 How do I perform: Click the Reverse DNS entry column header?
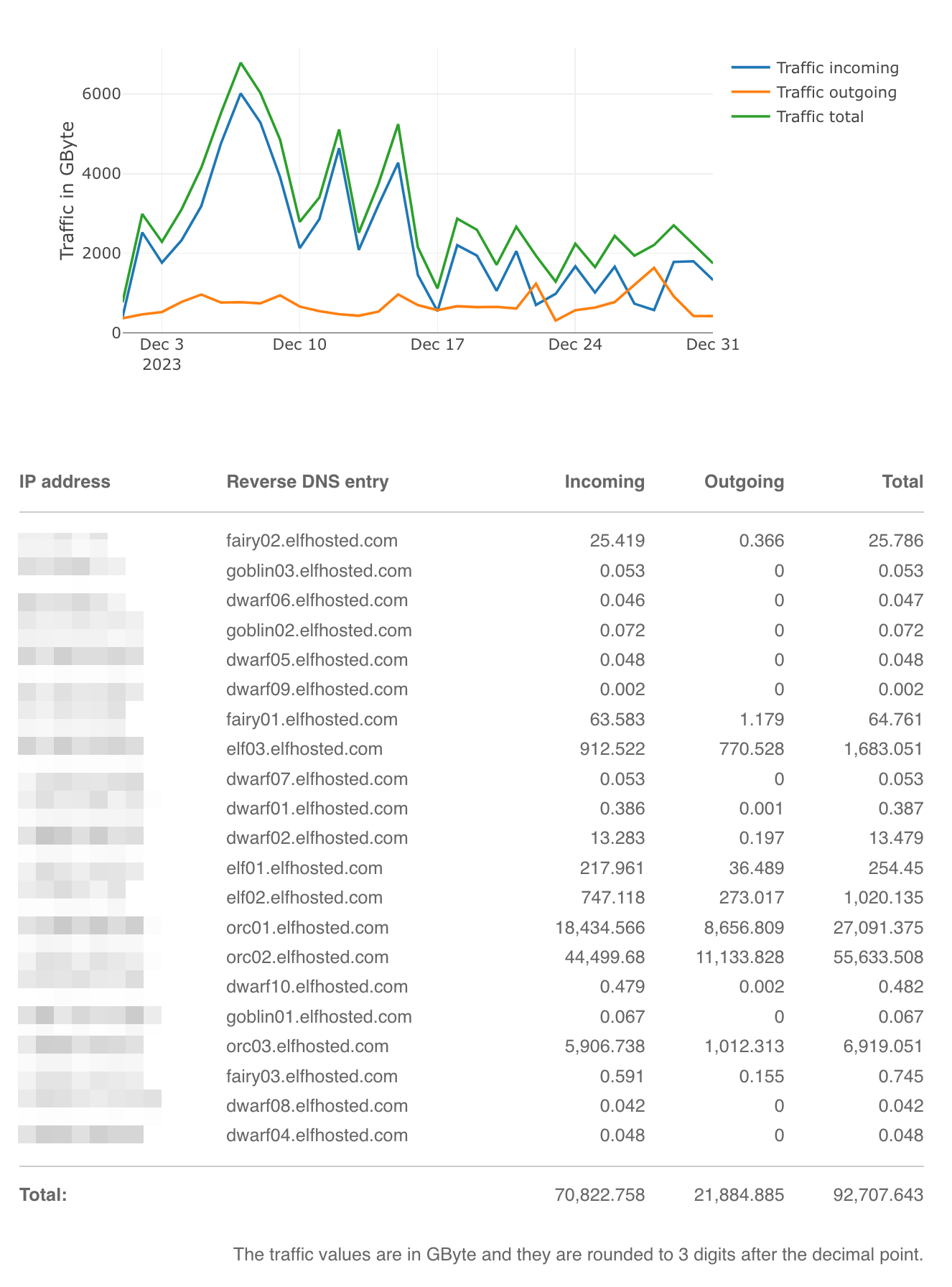click(x=307, y=481)
